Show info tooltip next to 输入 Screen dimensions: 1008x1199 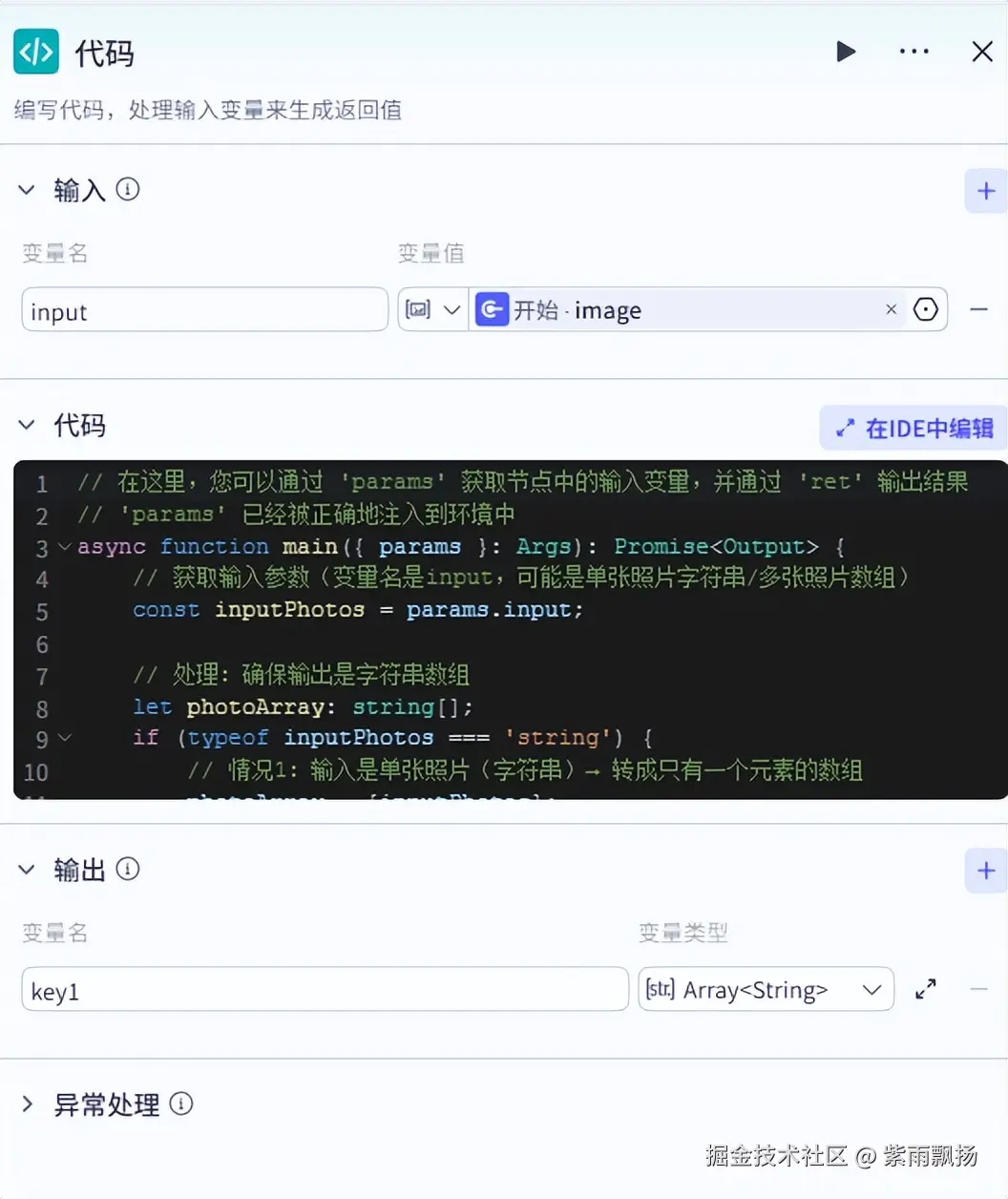(128, 189)
